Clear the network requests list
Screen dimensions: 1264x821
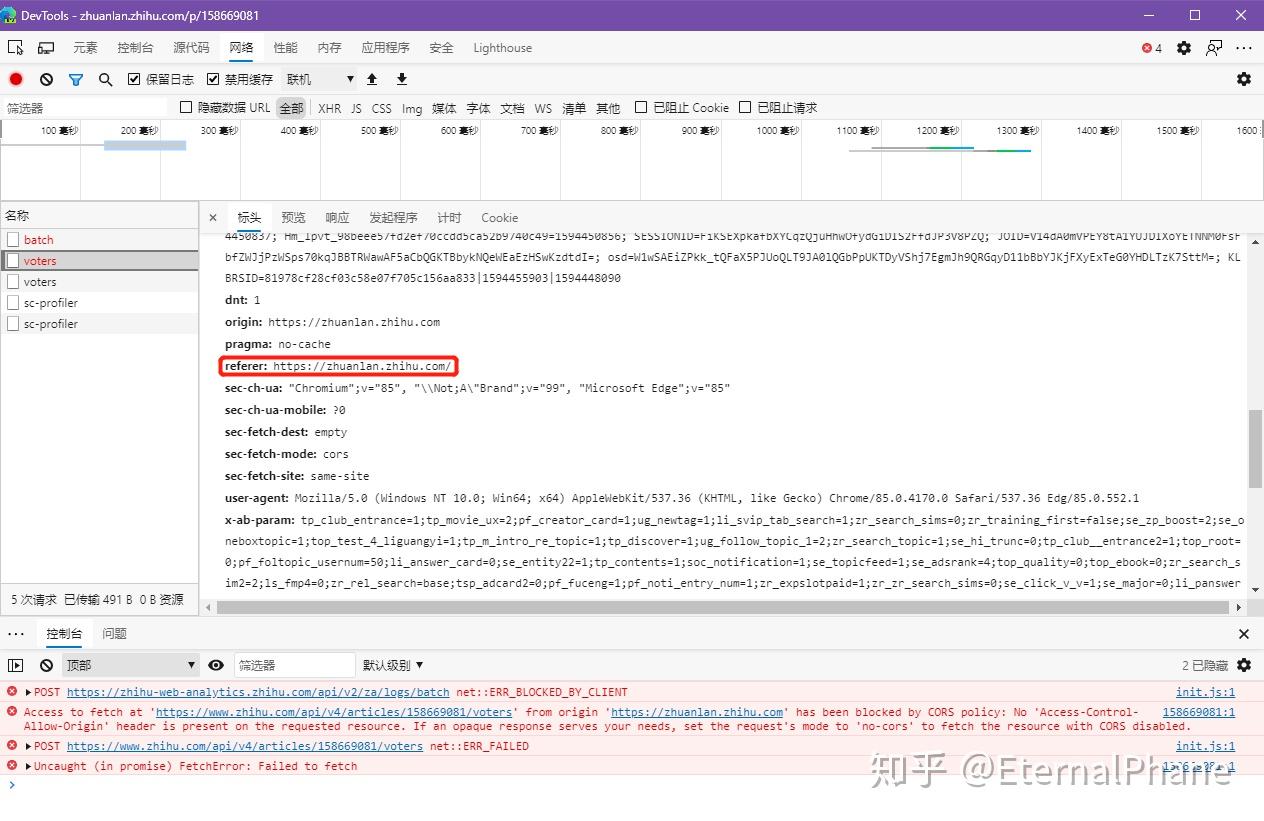(46, 78)
